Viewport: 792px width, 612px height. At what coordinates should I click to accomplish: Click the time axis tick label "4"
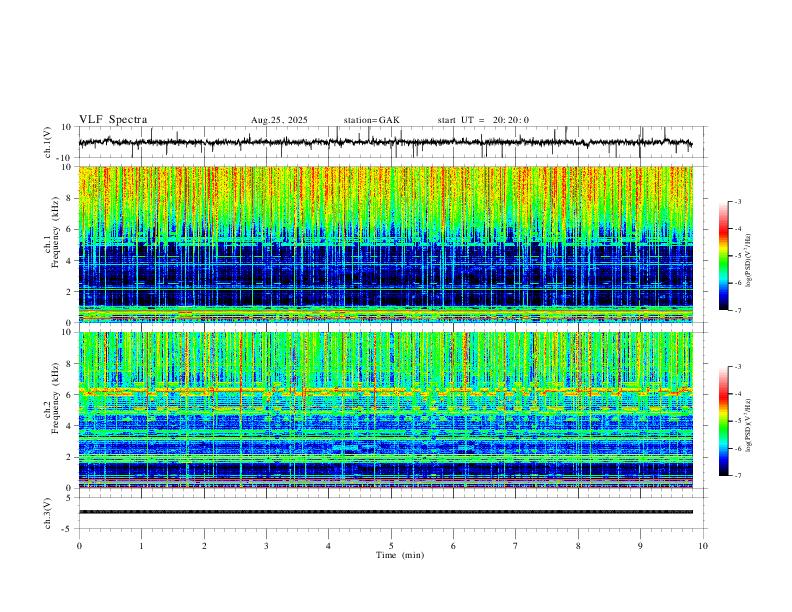328,546
